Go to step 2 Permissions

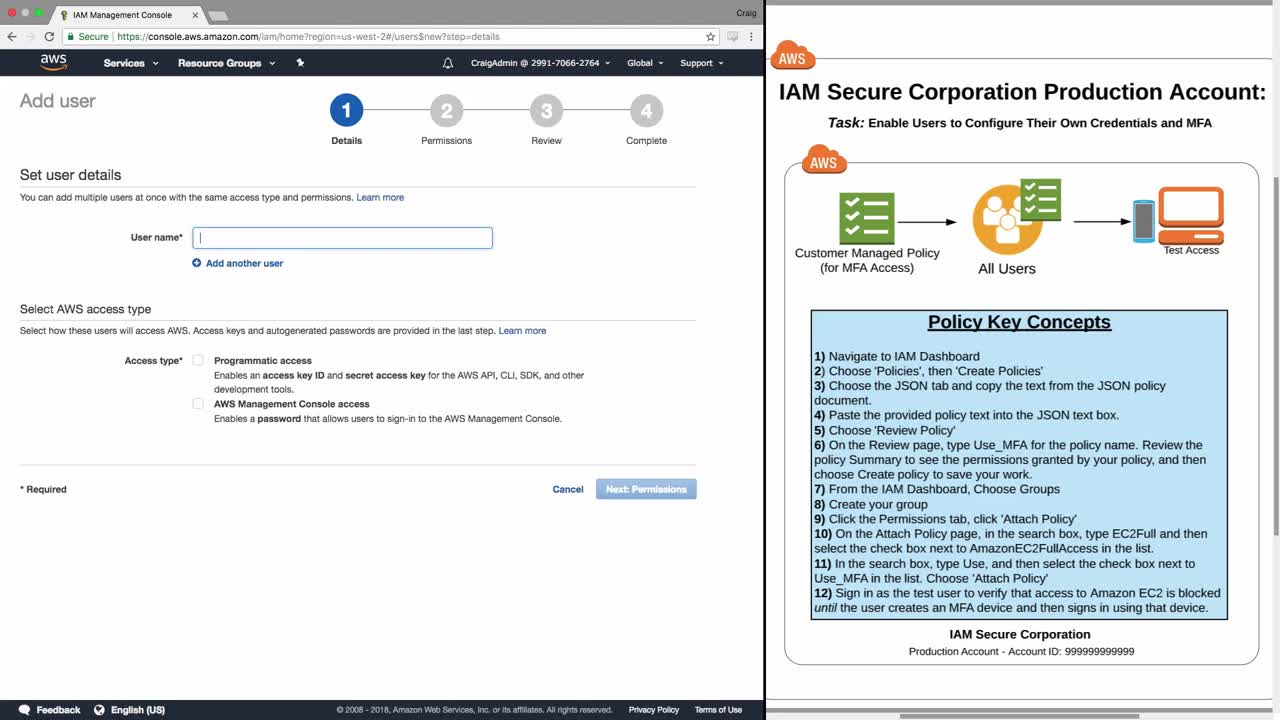[x=446, y=110]
